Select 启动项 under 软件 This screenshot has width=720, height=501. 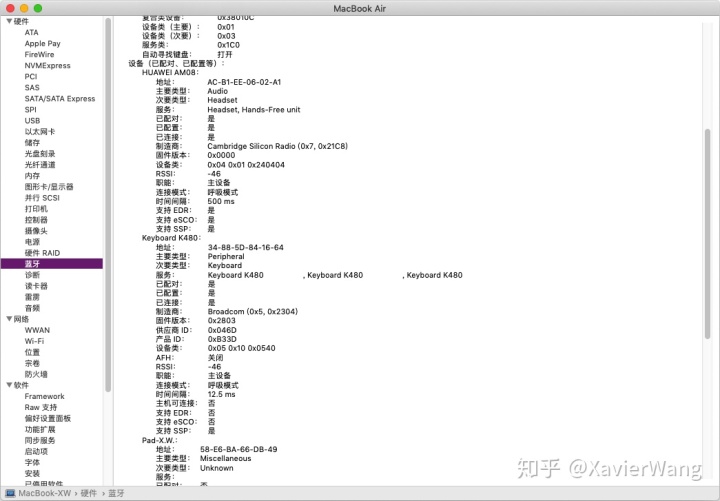[36, 451]
